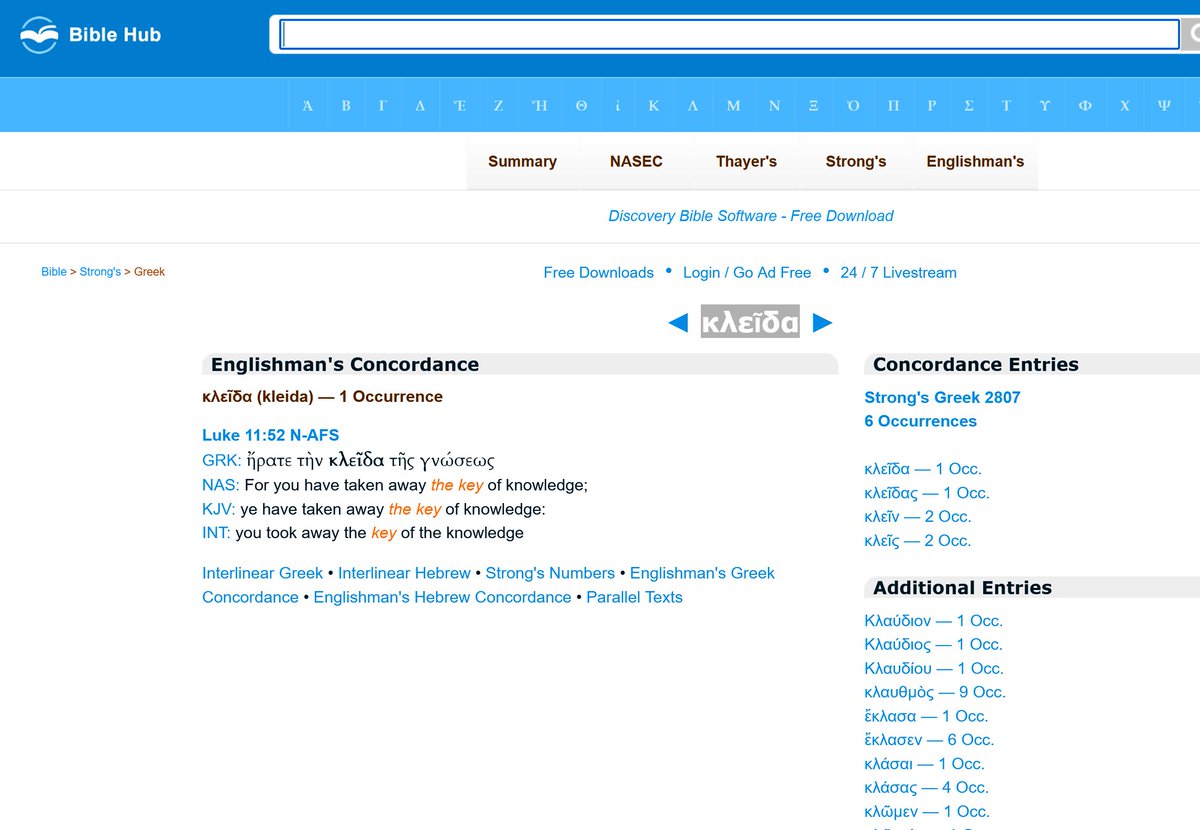Viewport: 1200px width, 830px height.
Task: Select Greek letter Phi in alphabet bar
Action: [1084, 105]
